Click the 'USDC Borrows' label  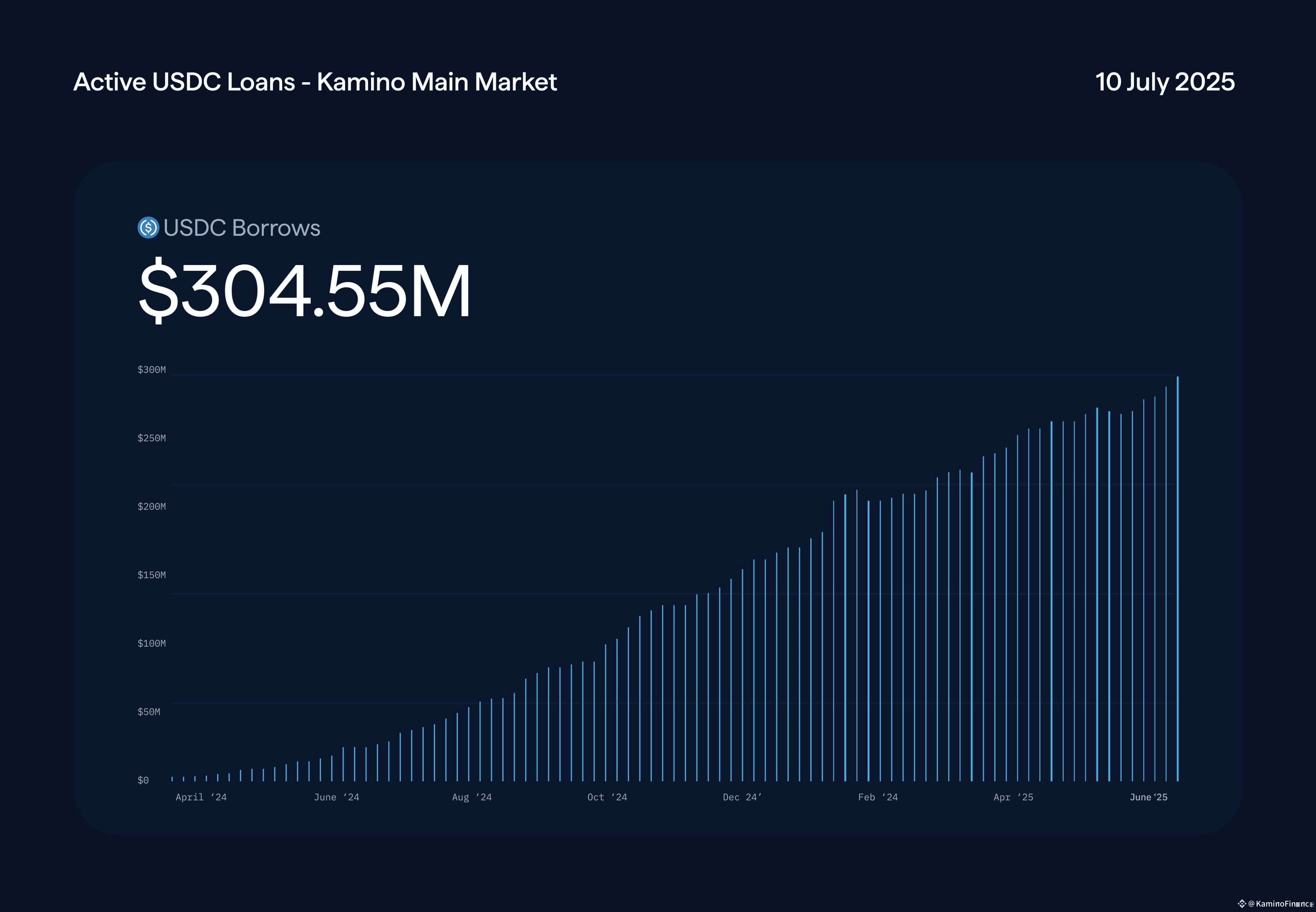(x=242, y=228)
